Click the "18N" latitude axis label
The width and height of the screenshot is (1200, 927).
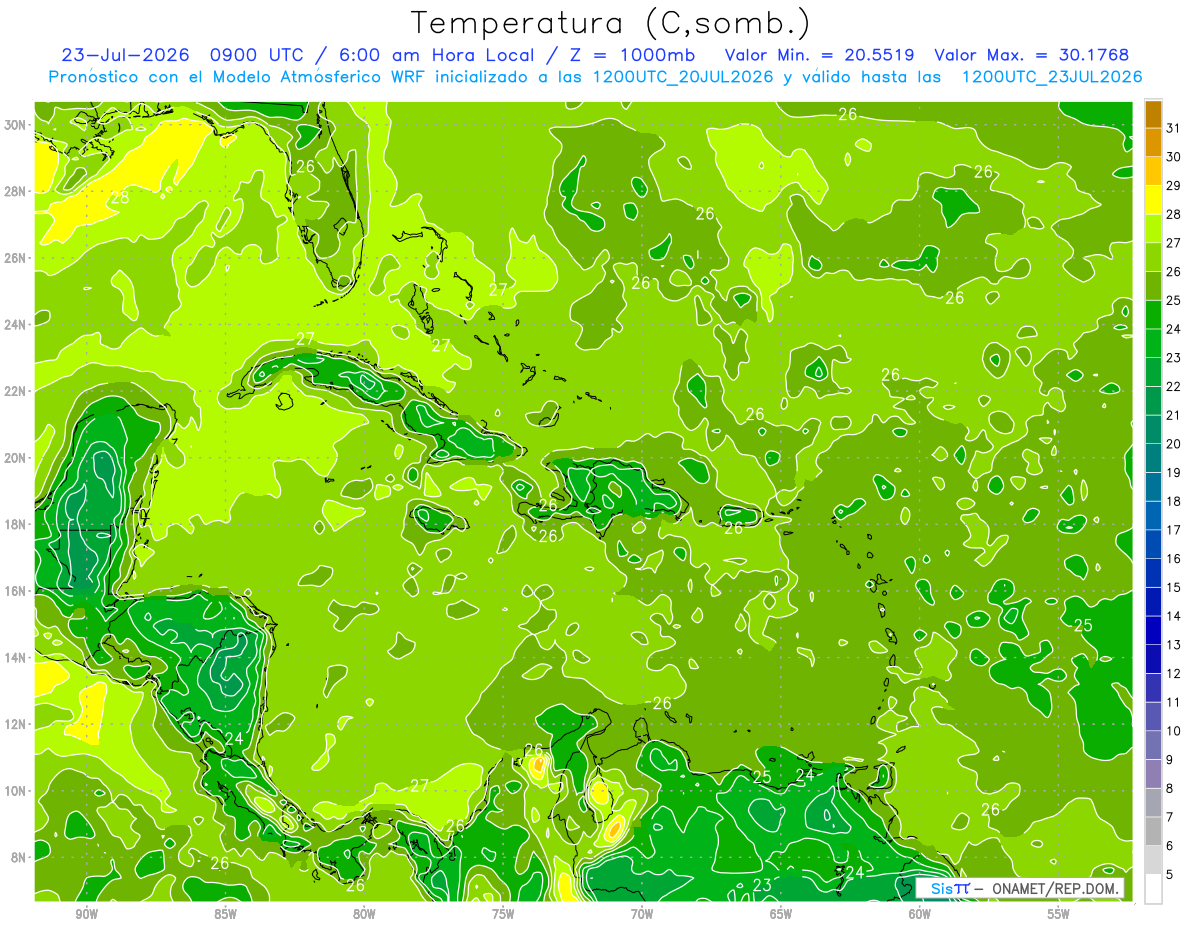(17, 524)
